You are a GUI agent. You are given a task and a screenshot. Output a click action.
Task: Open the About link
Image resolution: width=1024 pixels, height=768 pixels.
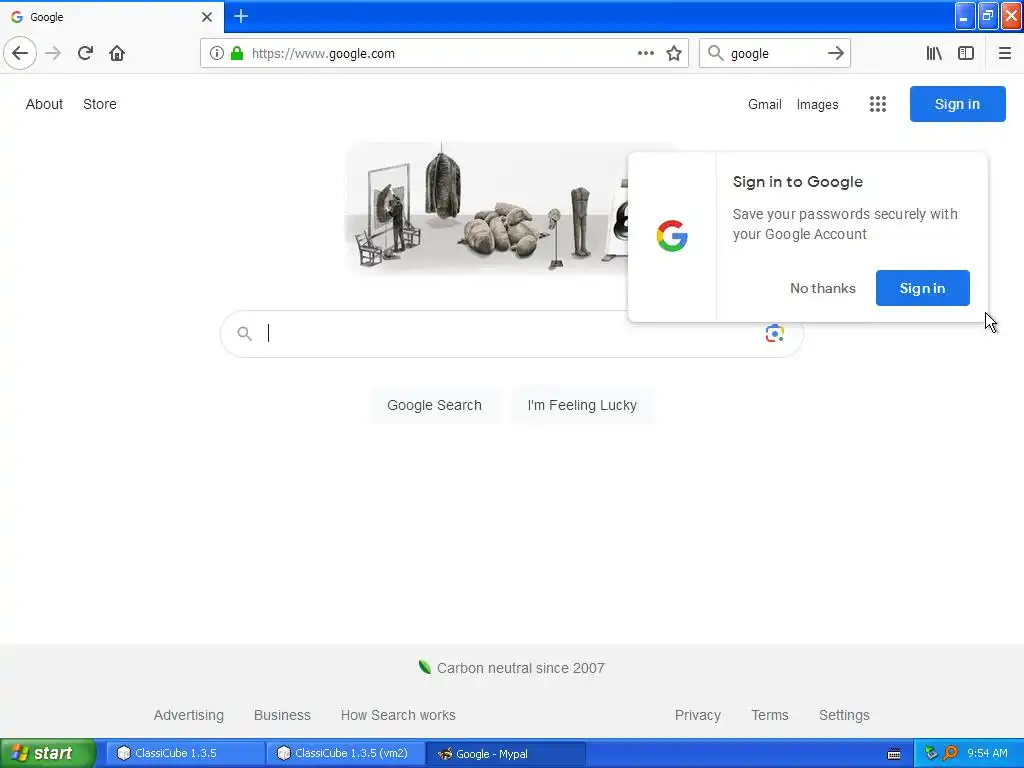(x=44, y=104)
